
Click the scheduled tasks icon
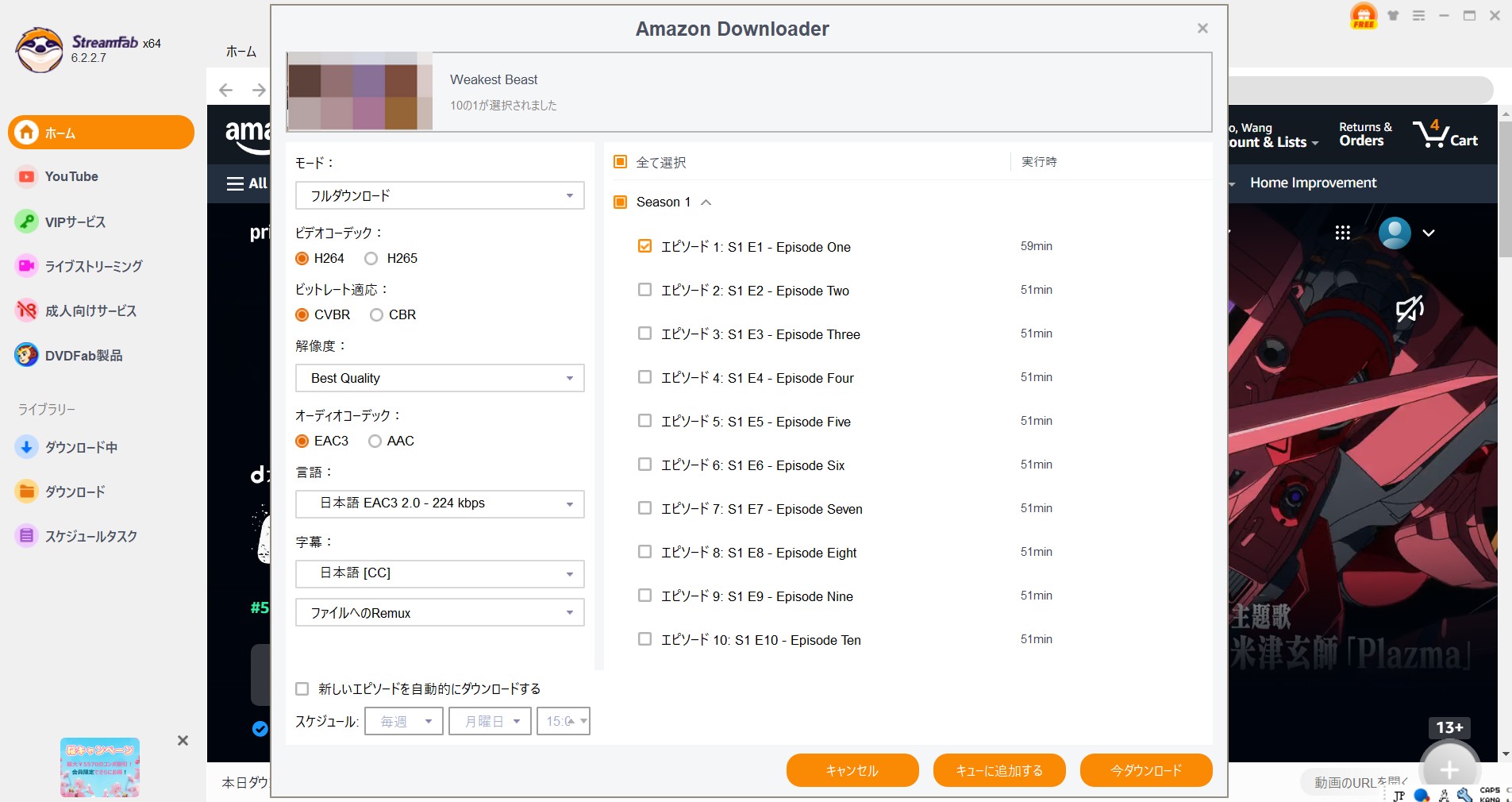(26, 536)
